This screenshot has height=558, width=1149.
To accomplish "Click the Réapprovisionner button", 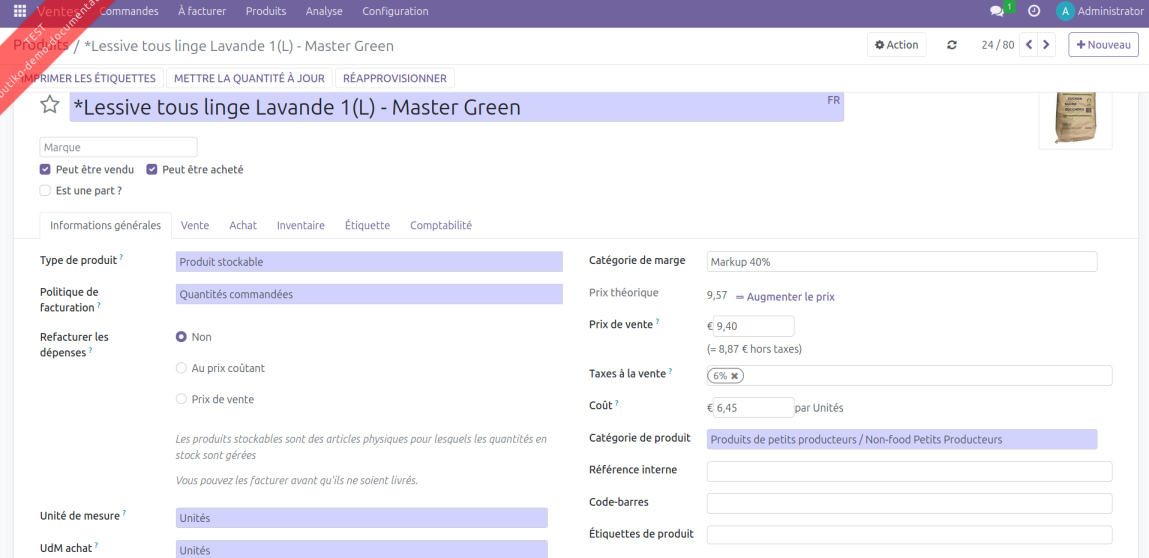I will (x=395, y=78).
